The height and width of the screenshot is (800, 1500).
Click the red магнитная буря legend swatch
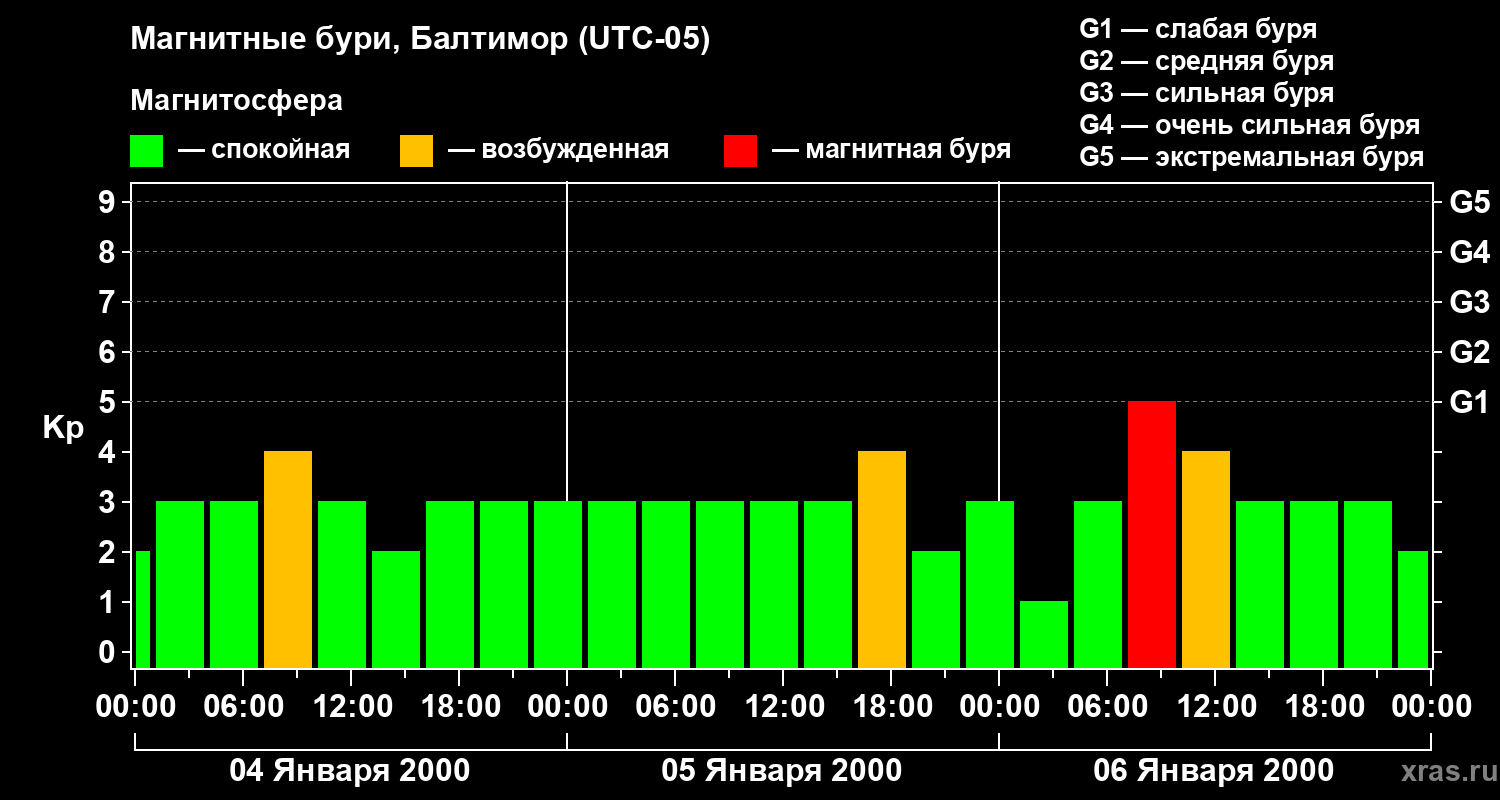741,151
